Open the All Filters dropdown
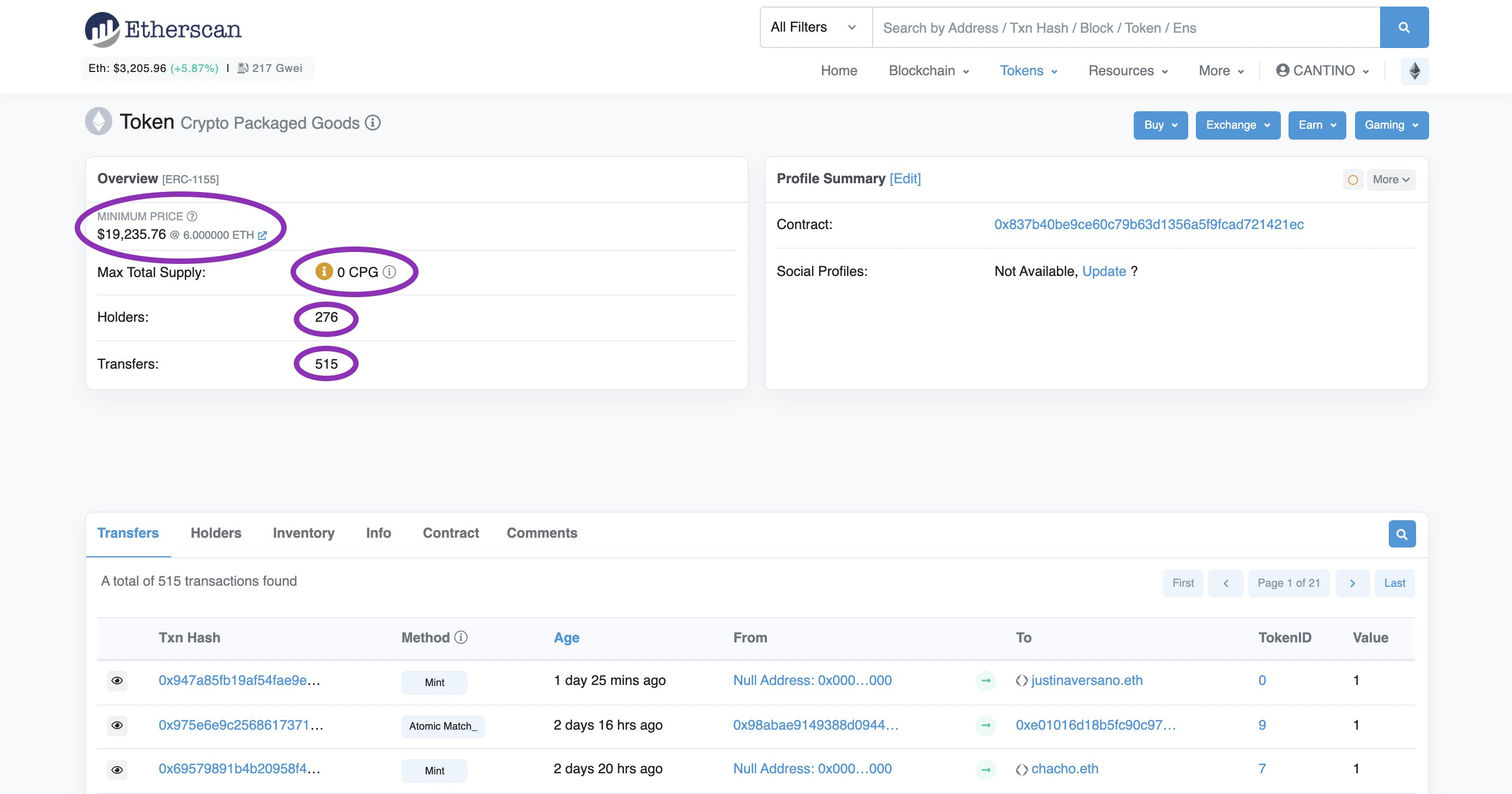This screenshot has height=794, width=1512. click(x=815, y=28)
